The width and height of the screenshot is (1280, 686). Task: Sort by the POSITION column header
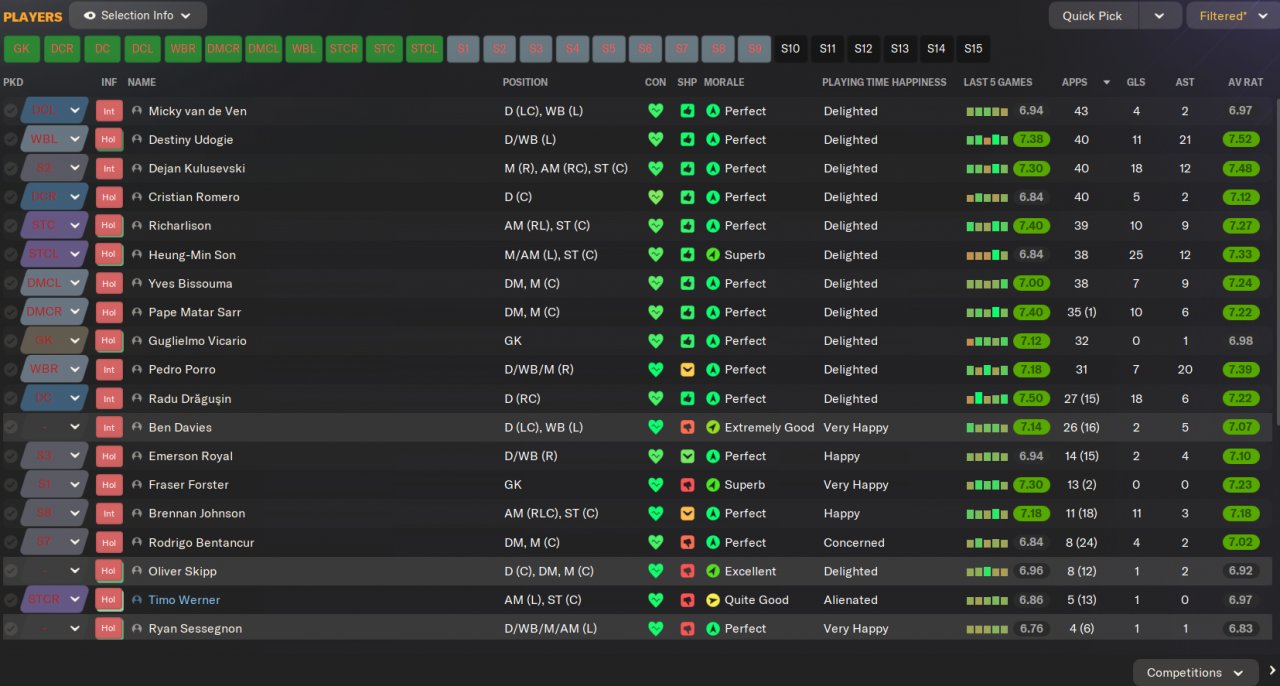(x=525, y=82)
